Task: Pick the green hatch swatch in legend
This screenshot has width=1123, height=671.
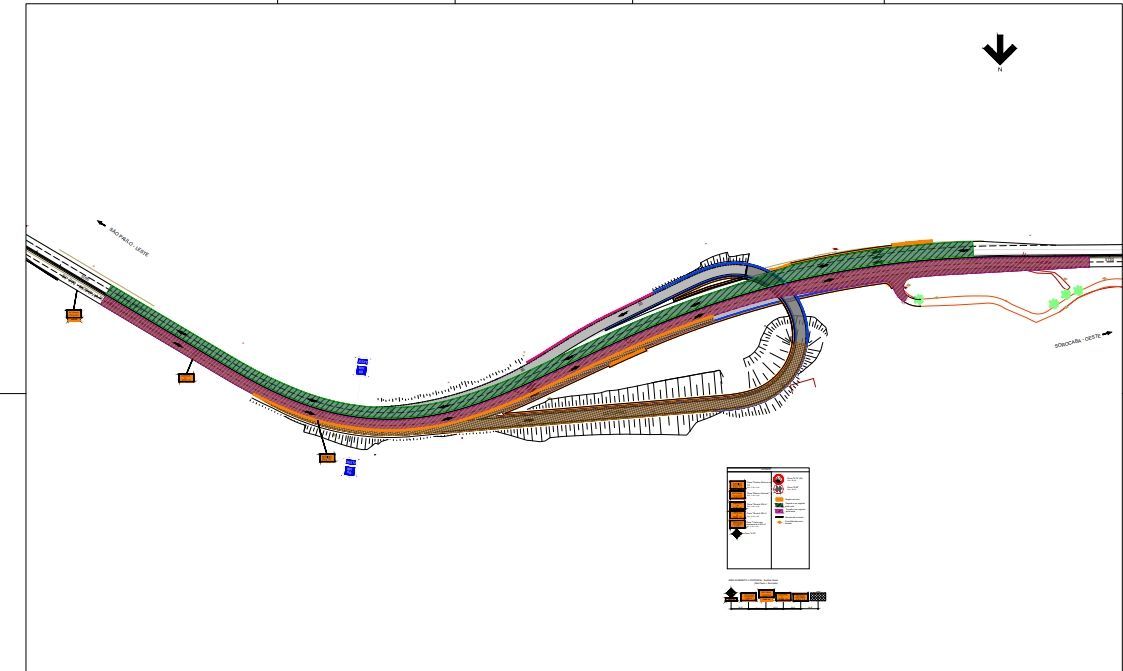Action: tap(778, 505)
